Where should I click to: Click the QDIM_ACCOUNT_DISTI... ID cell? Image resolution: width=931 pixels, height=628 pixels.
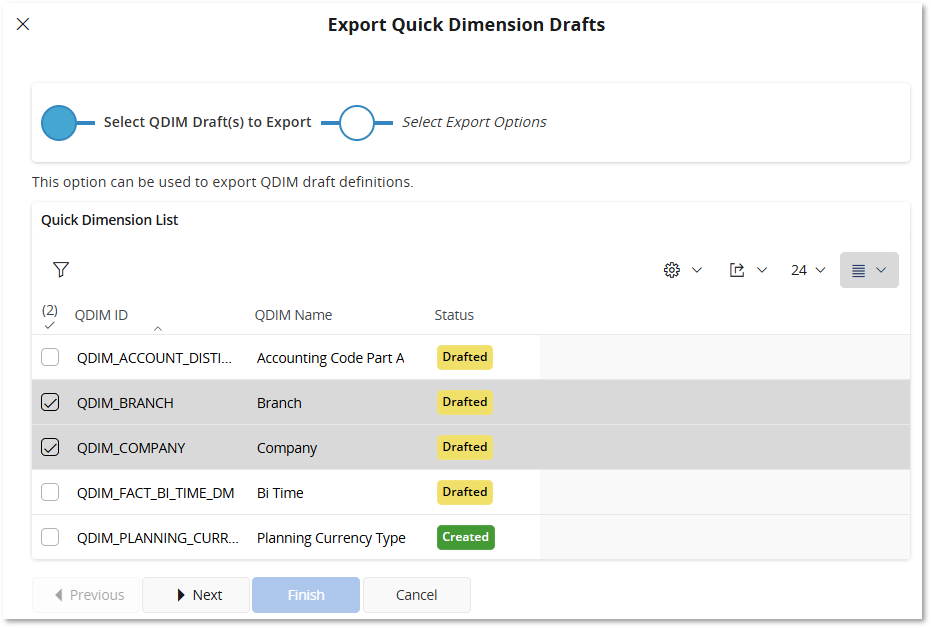pyautogui.click(x=154, y=358)
